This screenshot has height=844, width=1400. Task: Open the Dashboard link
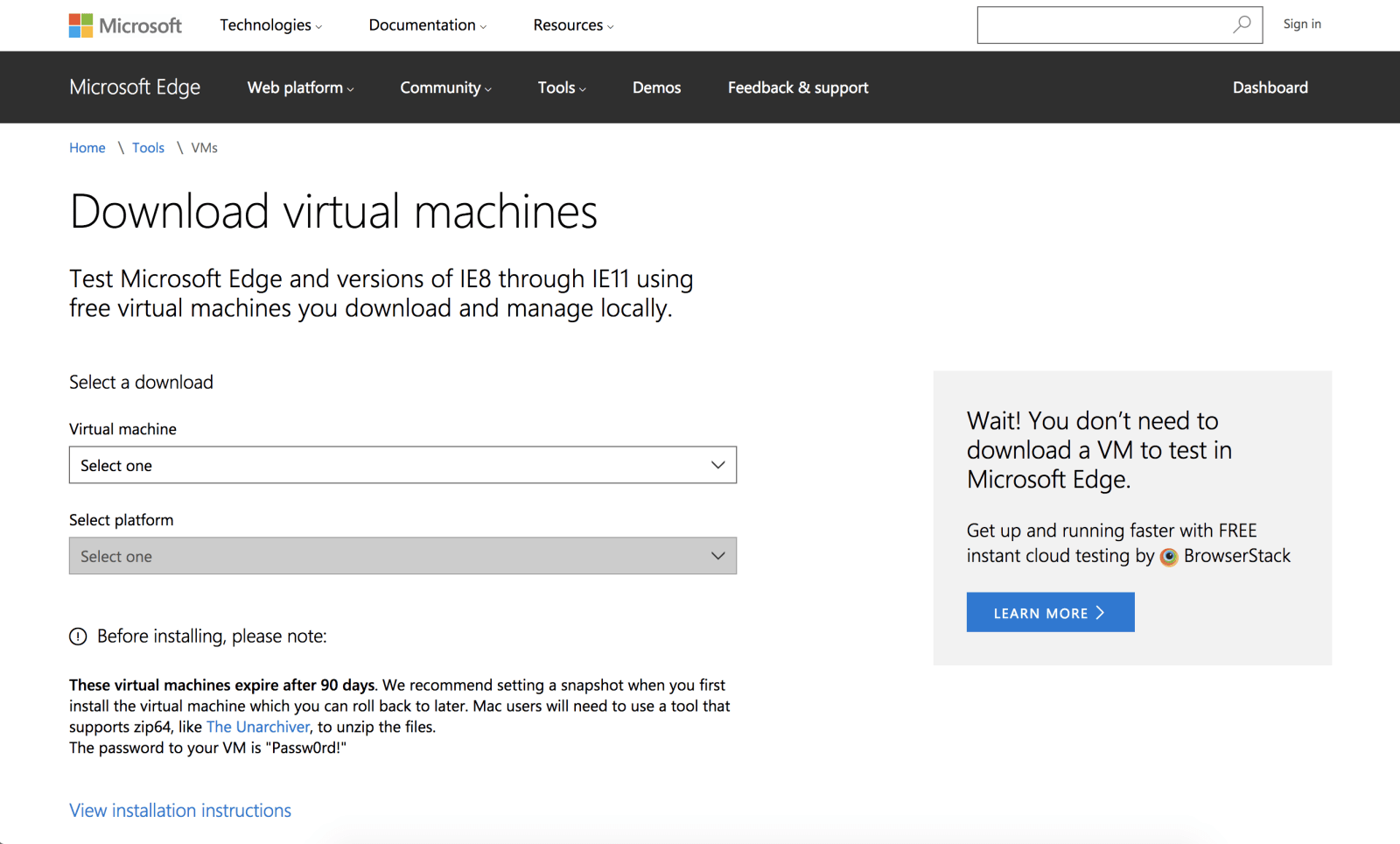1270,88
